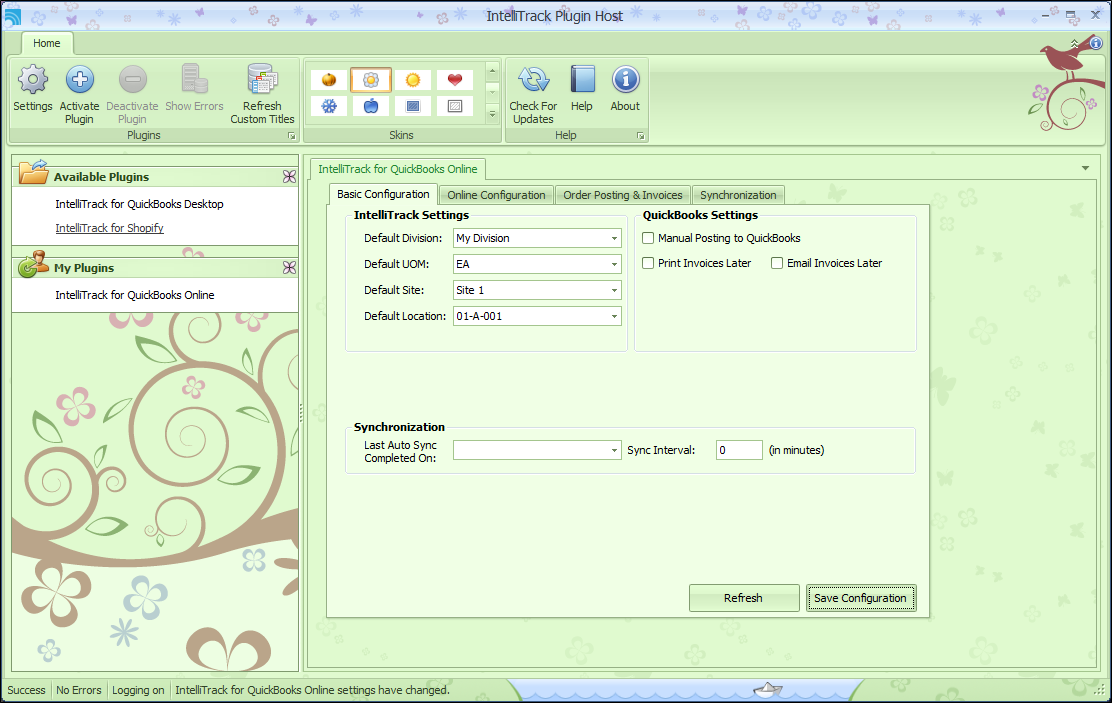Switch to Basic Configuration tab

tap(383, 194)
